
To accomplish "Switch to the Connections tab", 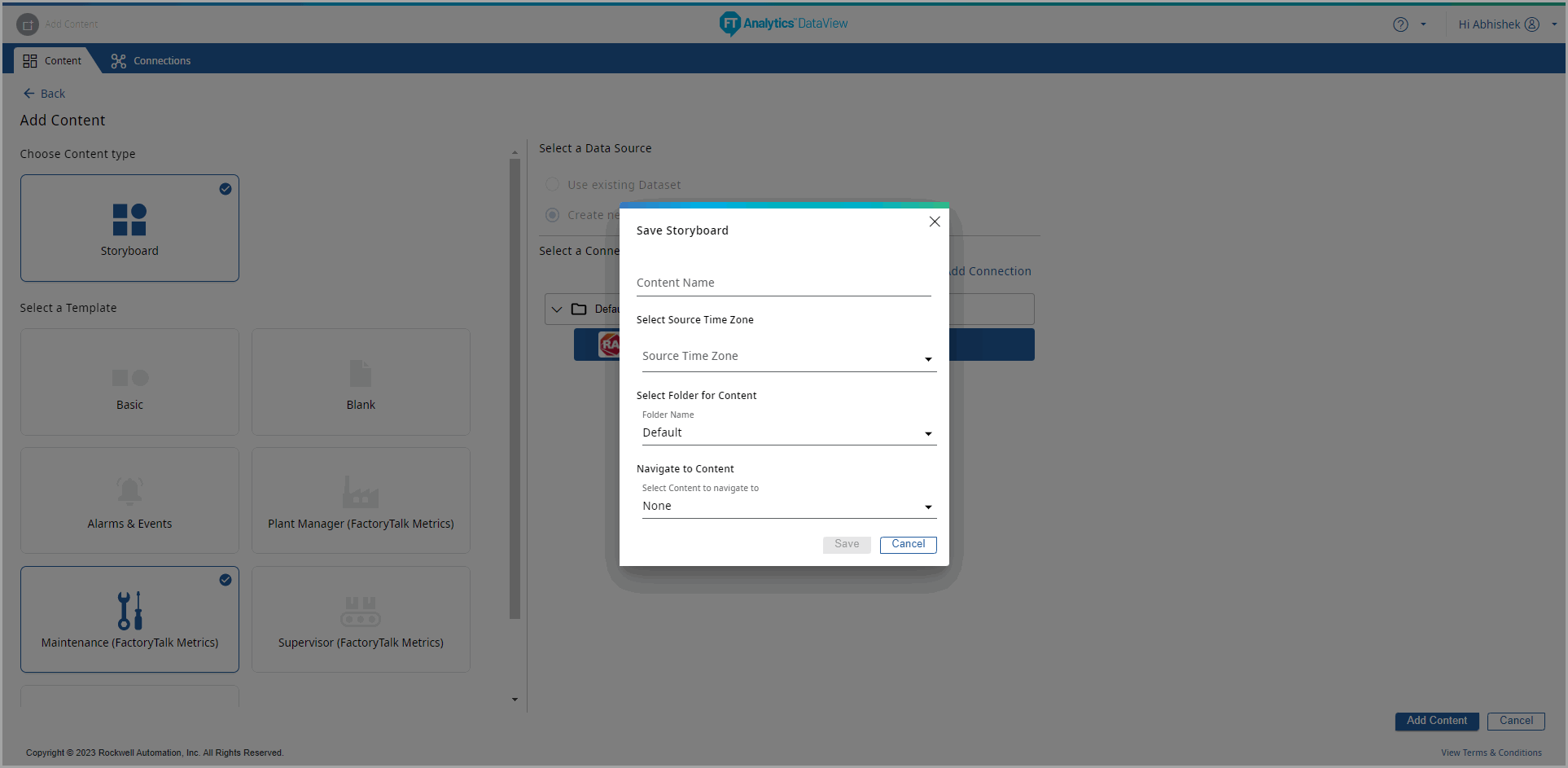I will click(x=151, y=61).
